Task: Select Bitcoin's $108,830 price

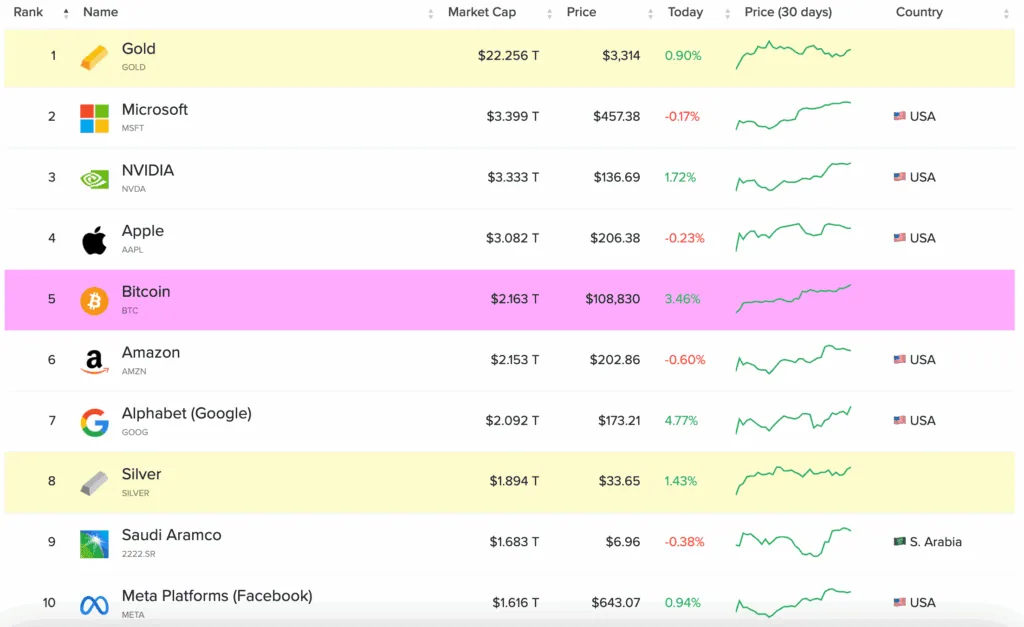Action: click(x=613, y=298)
